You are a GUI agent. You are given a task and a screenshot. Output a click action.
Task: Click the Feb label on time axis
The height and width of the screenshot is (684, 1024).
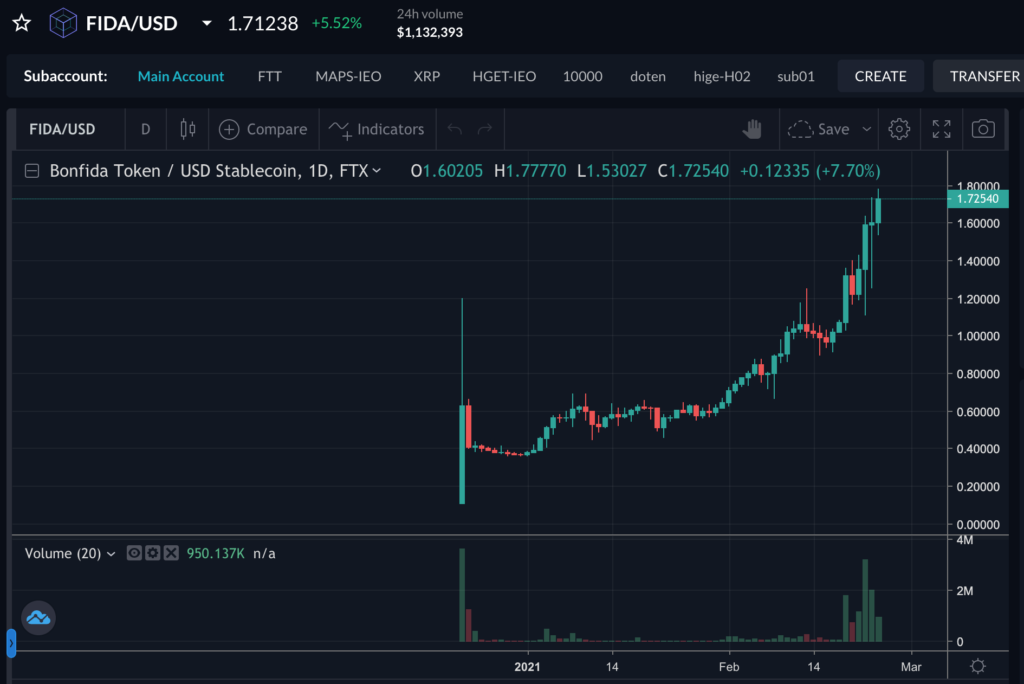729,667
